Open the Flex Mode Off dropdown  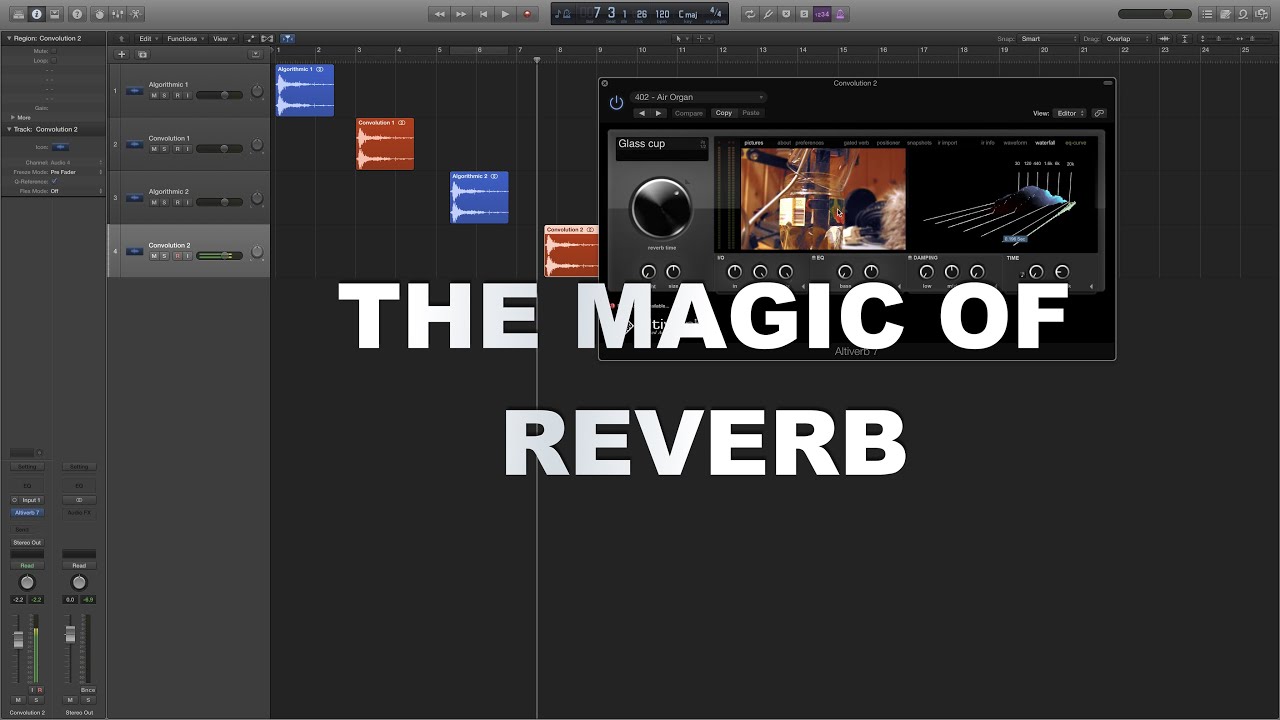coord(76,191)
